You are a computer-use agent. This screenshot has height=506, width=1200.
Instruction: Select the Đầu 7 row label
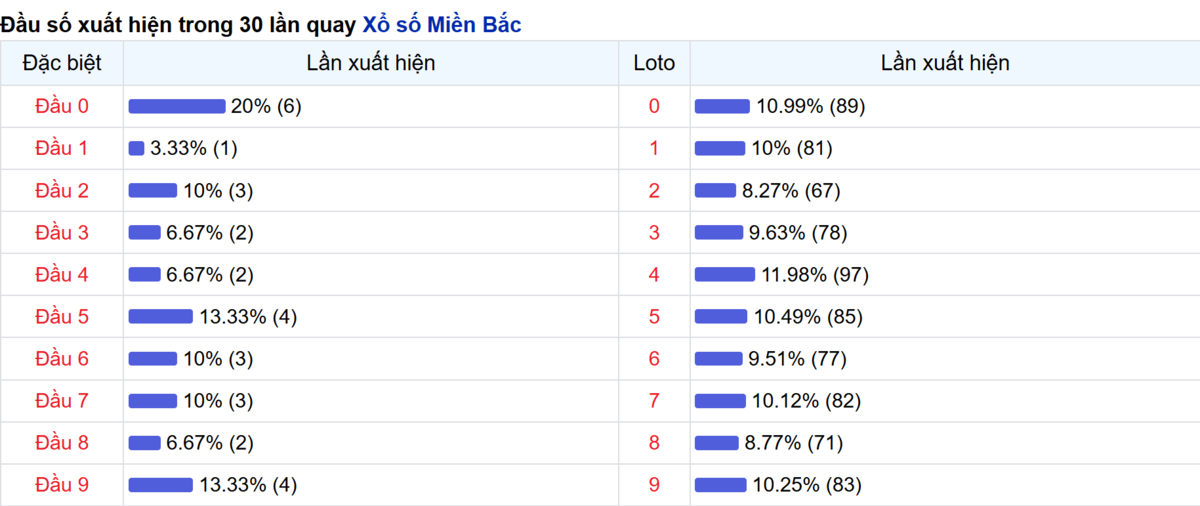click(x=62, y=401)
